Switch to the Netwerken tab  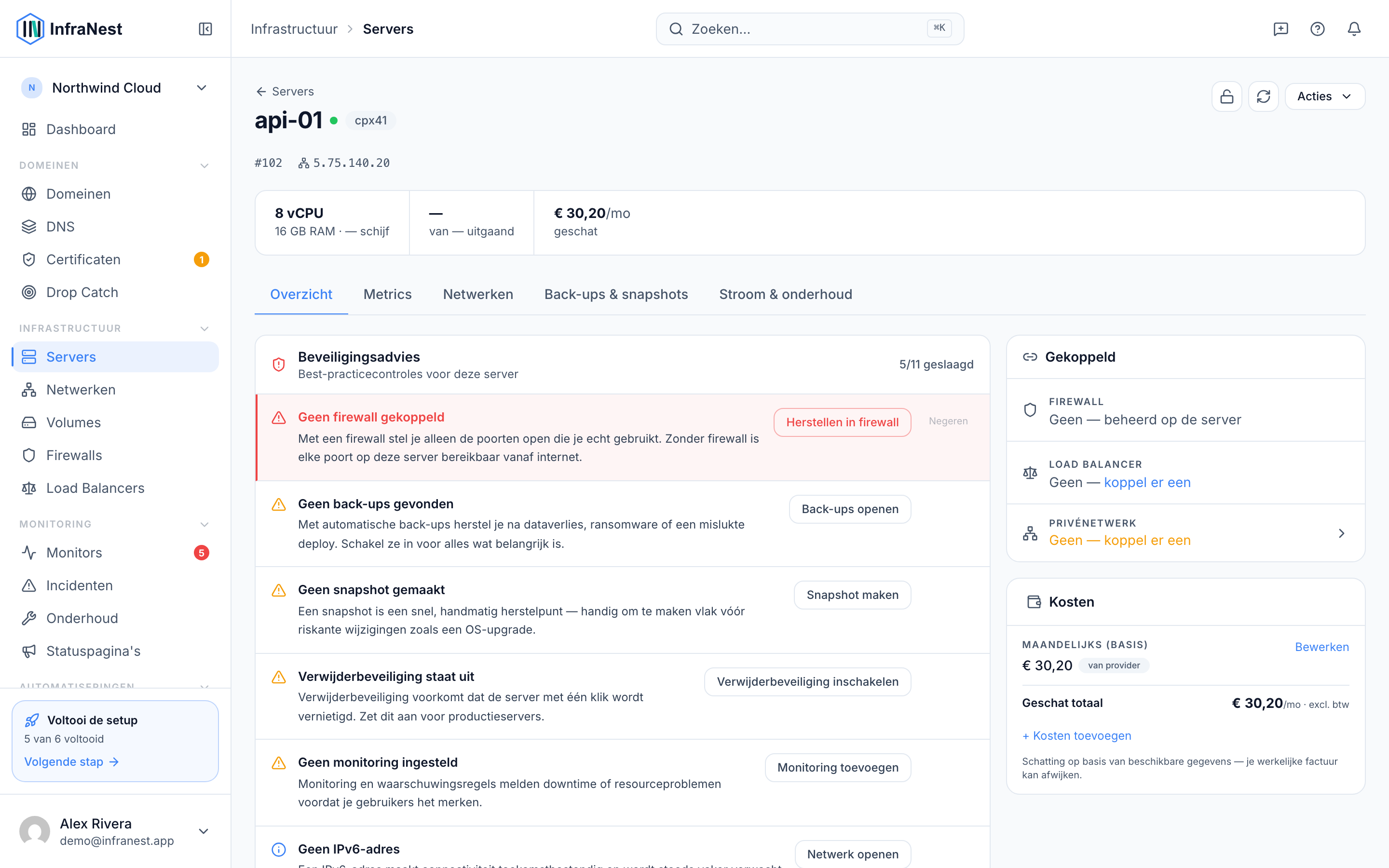478,295
